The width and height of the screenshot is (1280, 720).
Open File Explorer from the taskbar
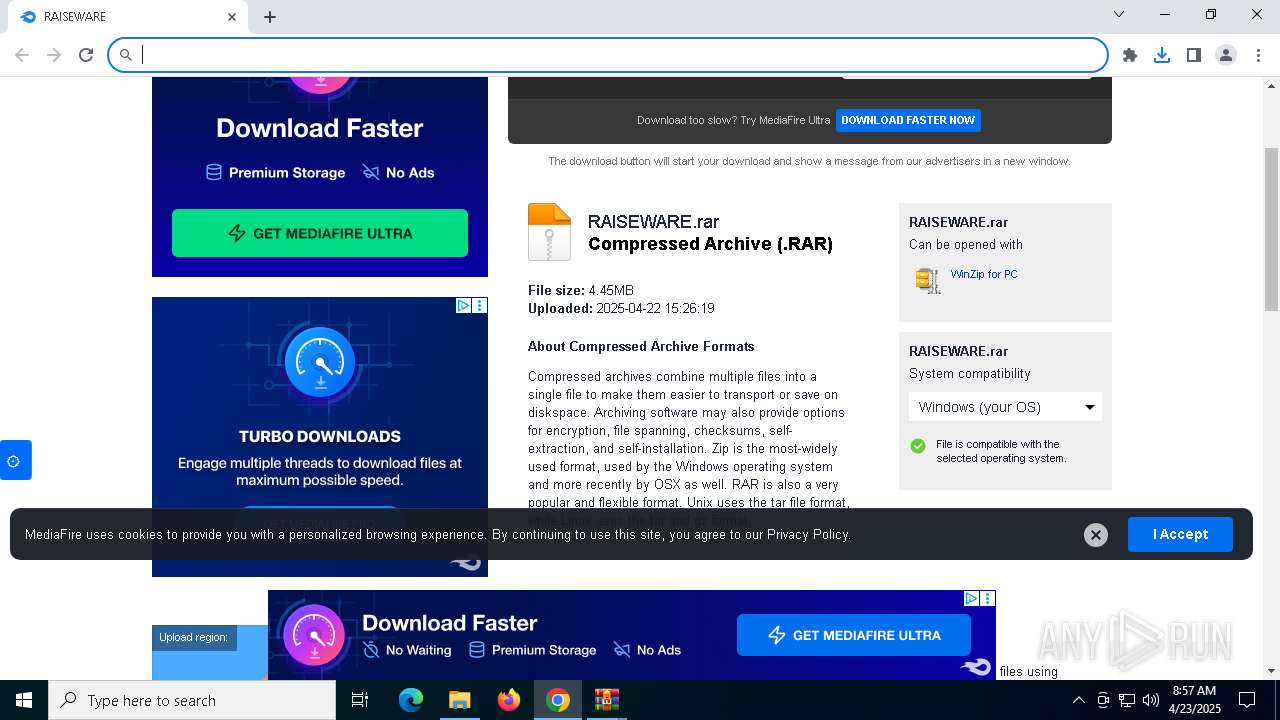click(460, 700)
